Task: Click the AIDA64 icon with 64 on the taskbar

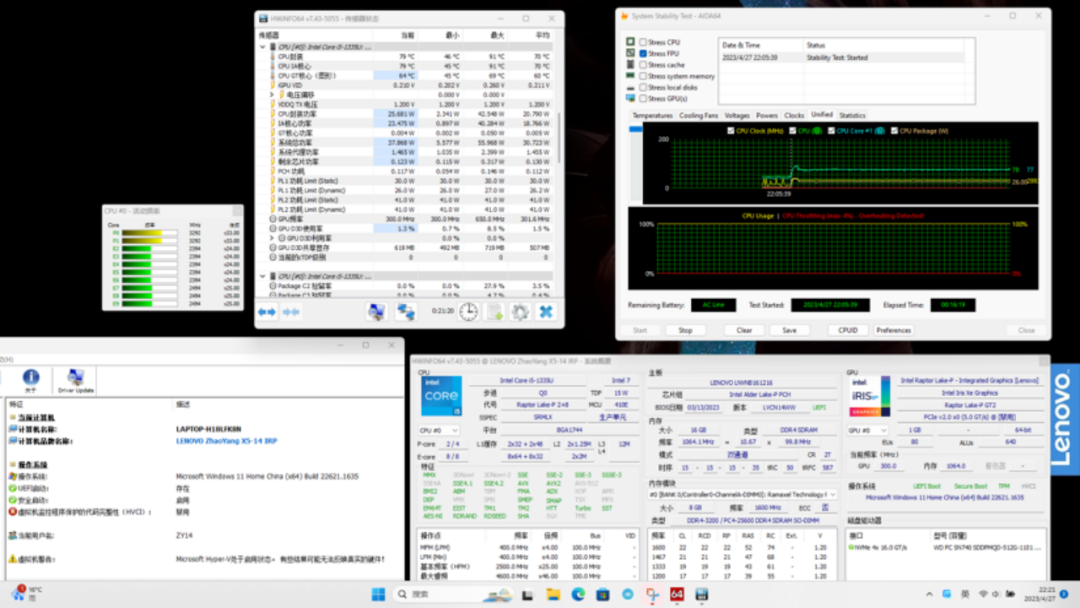Action: pos(677,595)
